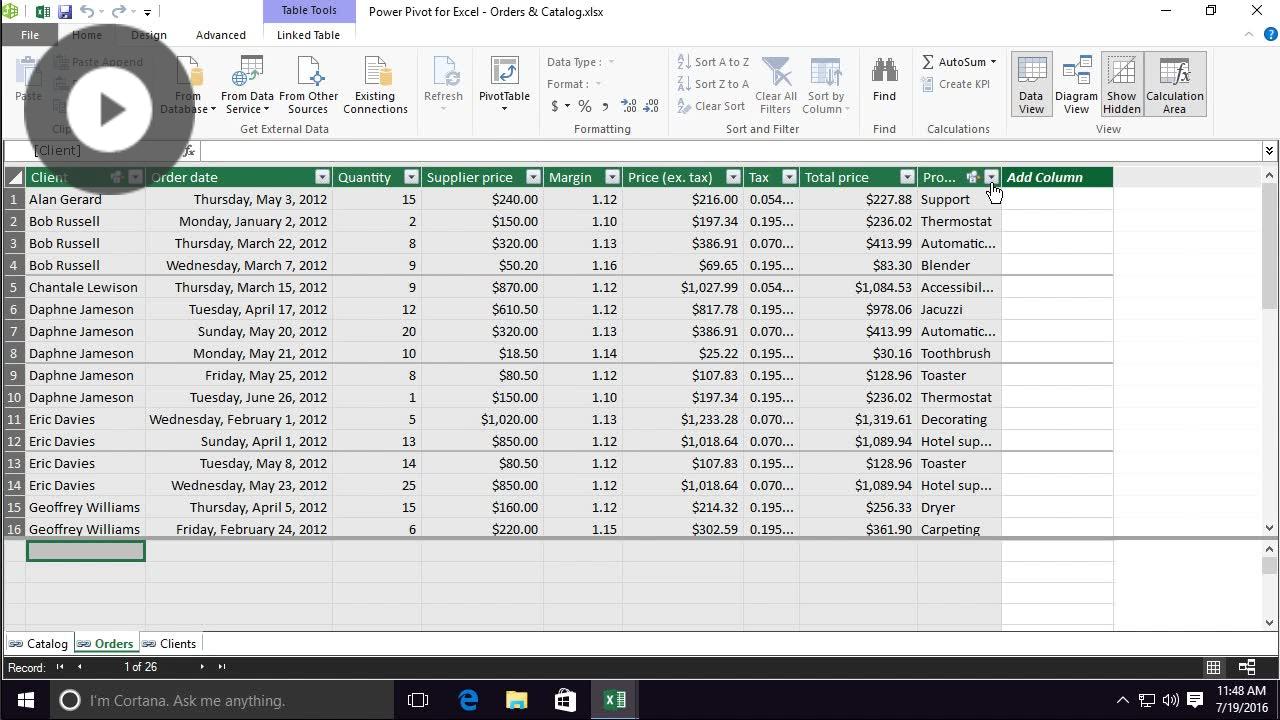Toggle Diagram View in ribbon
The height and width of the screenshot is (720, 1280).
[1076, 86]
